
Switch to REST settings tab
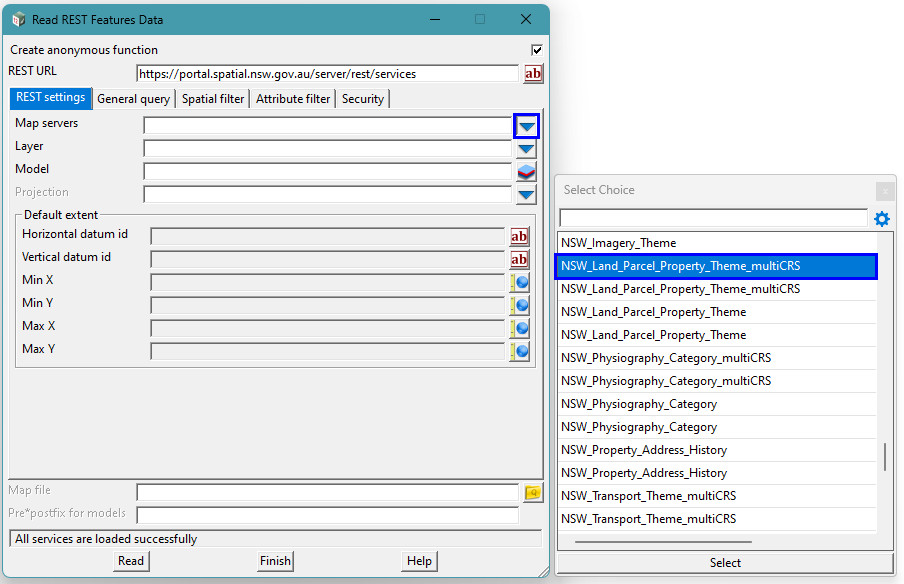click(50, 97)
